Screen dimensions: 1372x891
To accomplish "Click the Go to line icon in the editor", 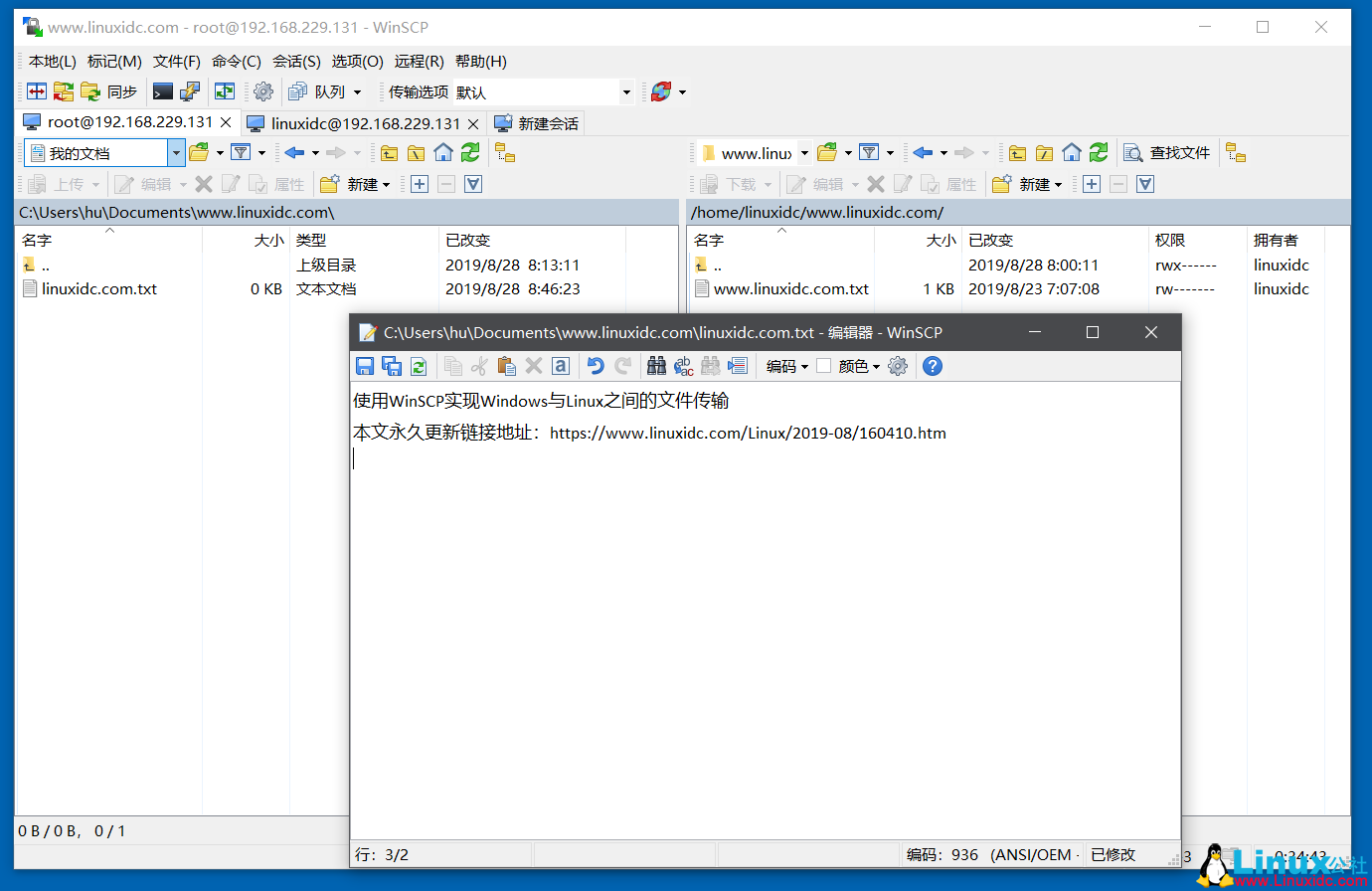I will pyautogui.click(x=738, y=366).
